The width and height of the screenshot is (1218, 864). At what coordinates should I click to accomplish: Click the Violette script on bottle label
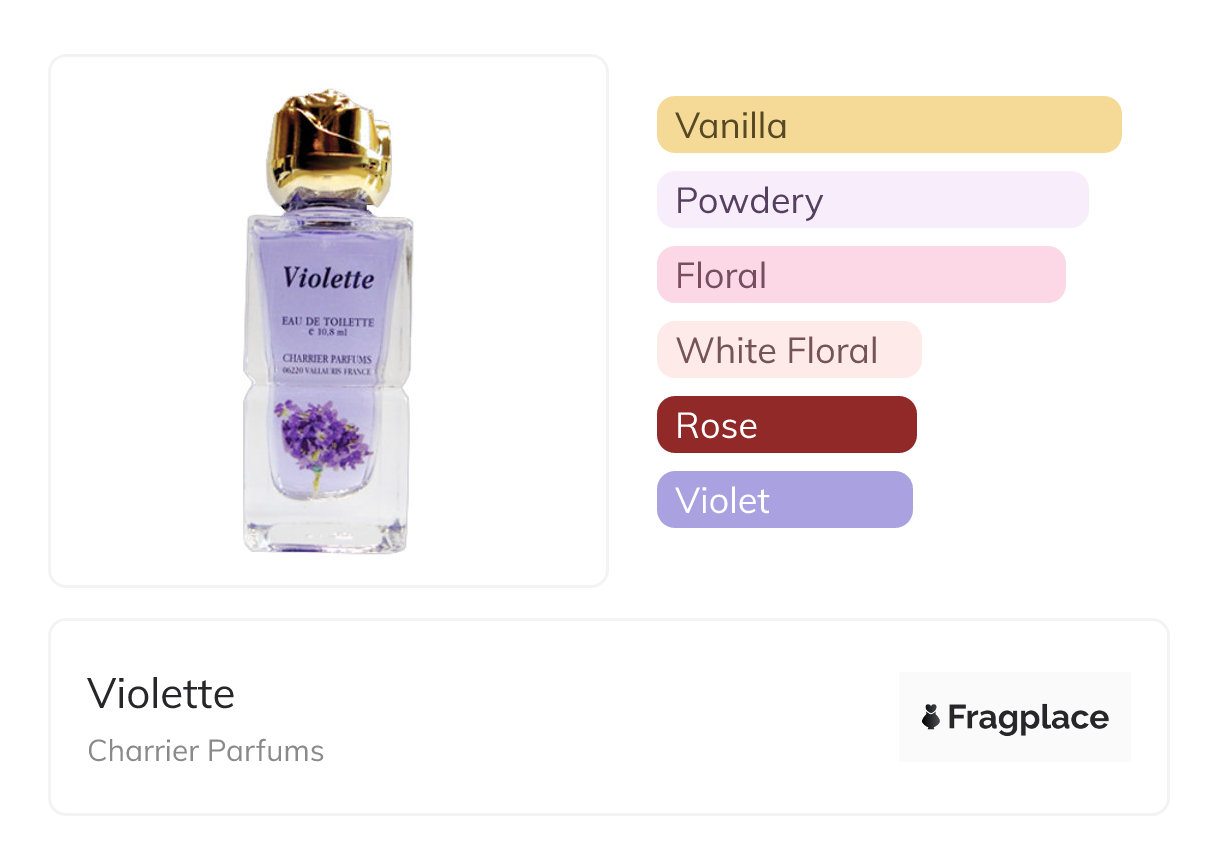[x=328, y=277]
